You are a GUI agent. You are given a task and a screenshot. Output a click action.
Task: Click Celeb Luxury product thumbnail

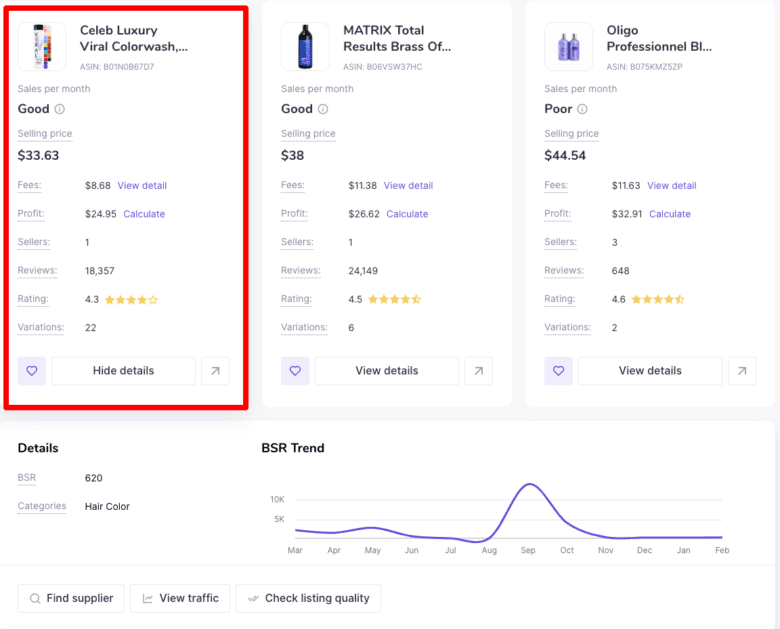[x=42, y=46]
